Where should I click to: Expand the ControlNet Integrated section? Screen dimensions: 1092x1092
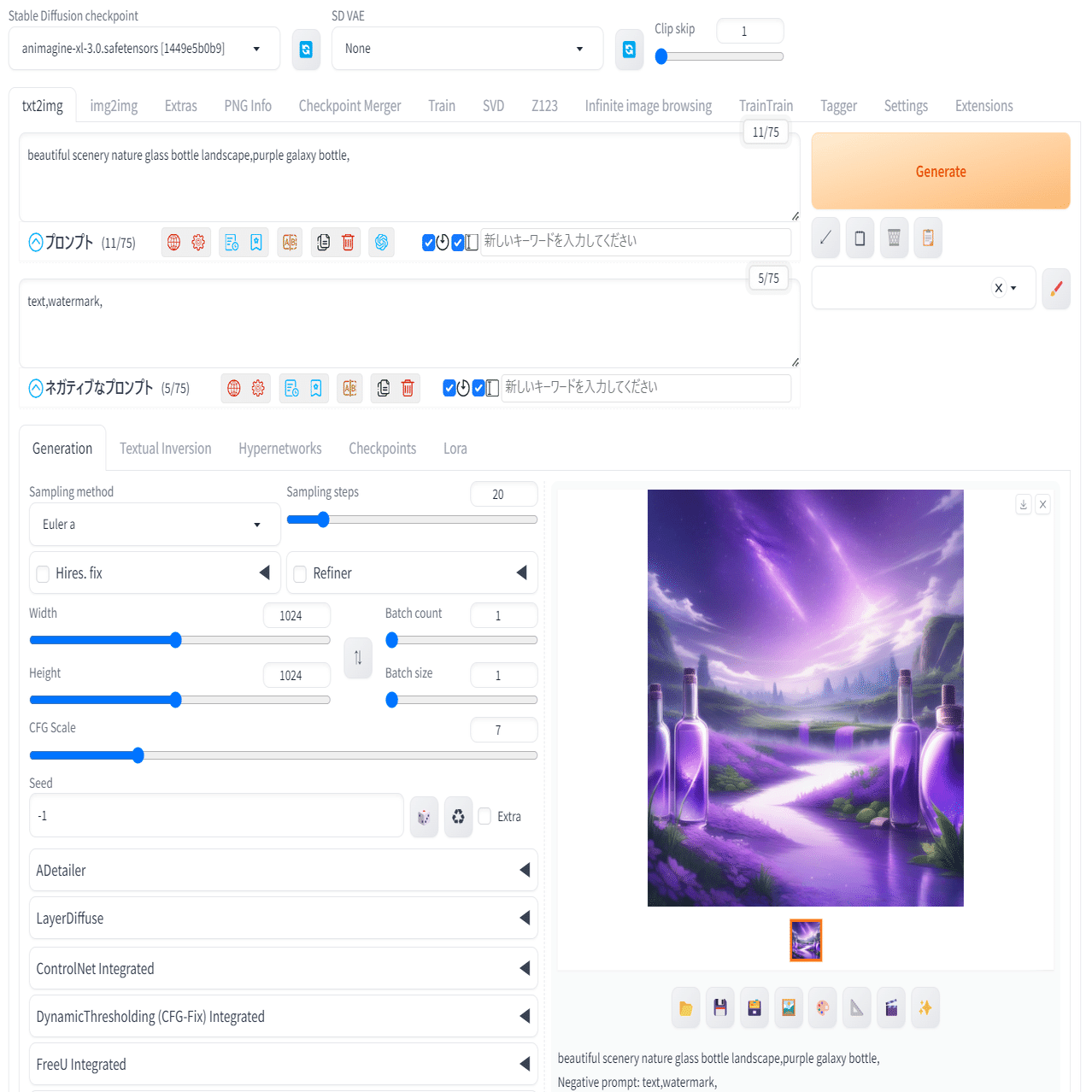[x=284, y=969]
